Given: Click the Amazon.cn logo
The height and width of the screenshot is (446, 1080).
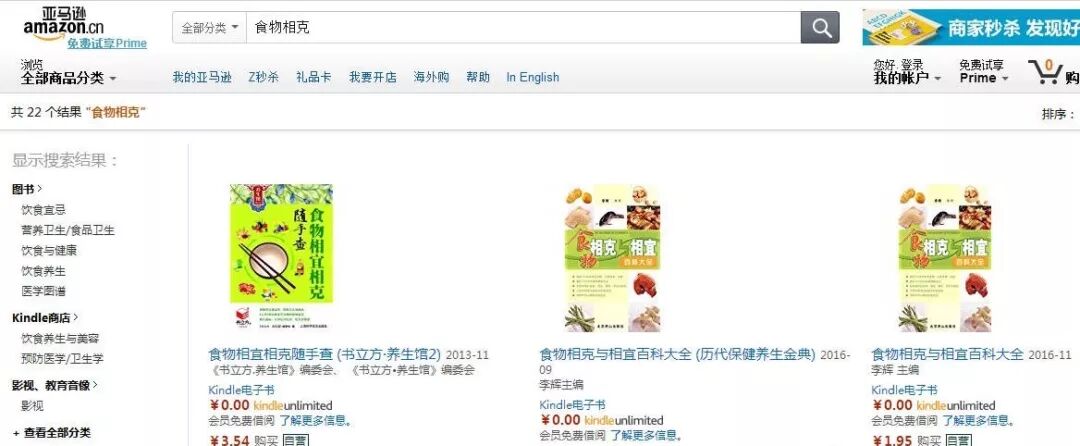Looking at the screenshot, I should click(63, 23).
